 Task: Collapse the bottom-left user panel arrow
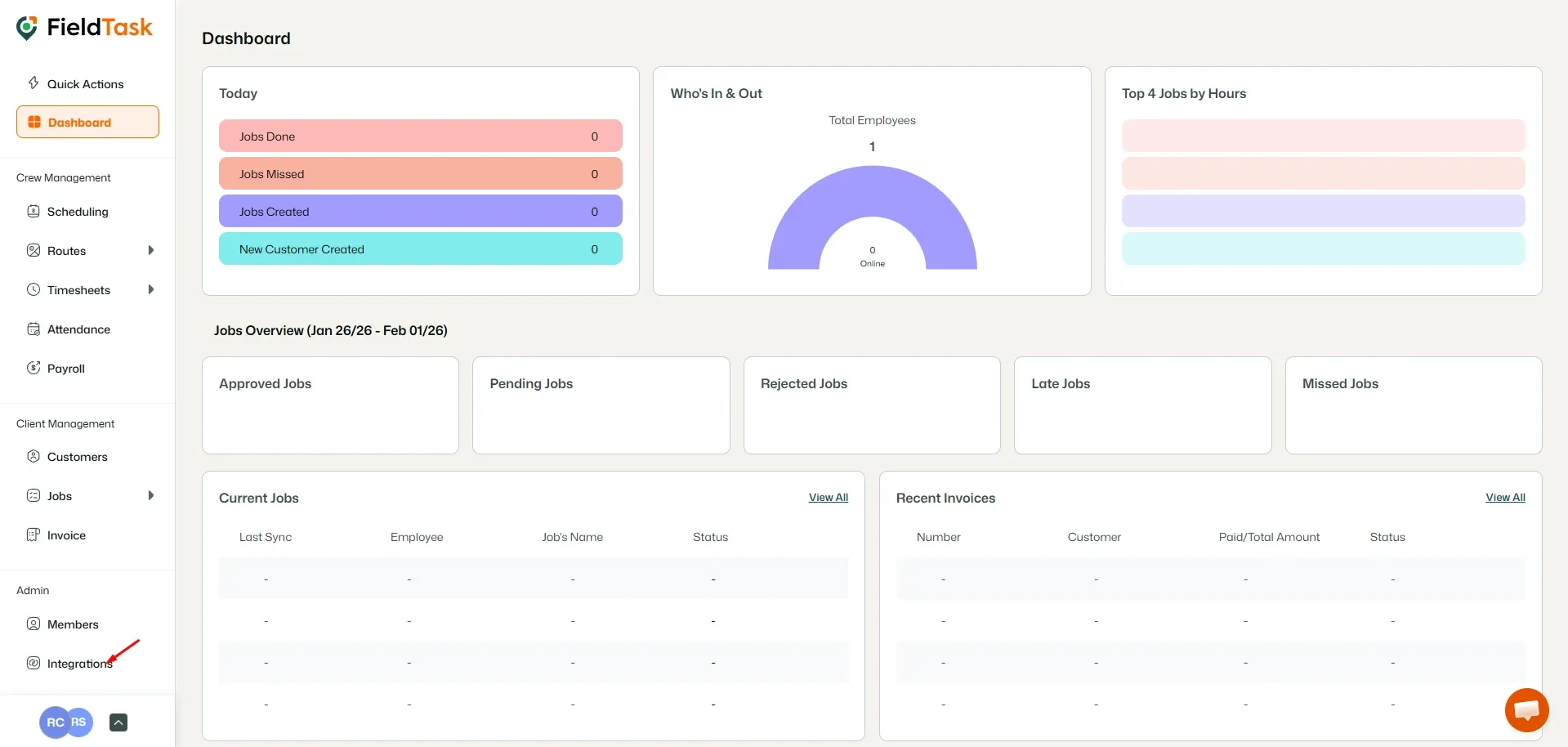pos(118,722)
